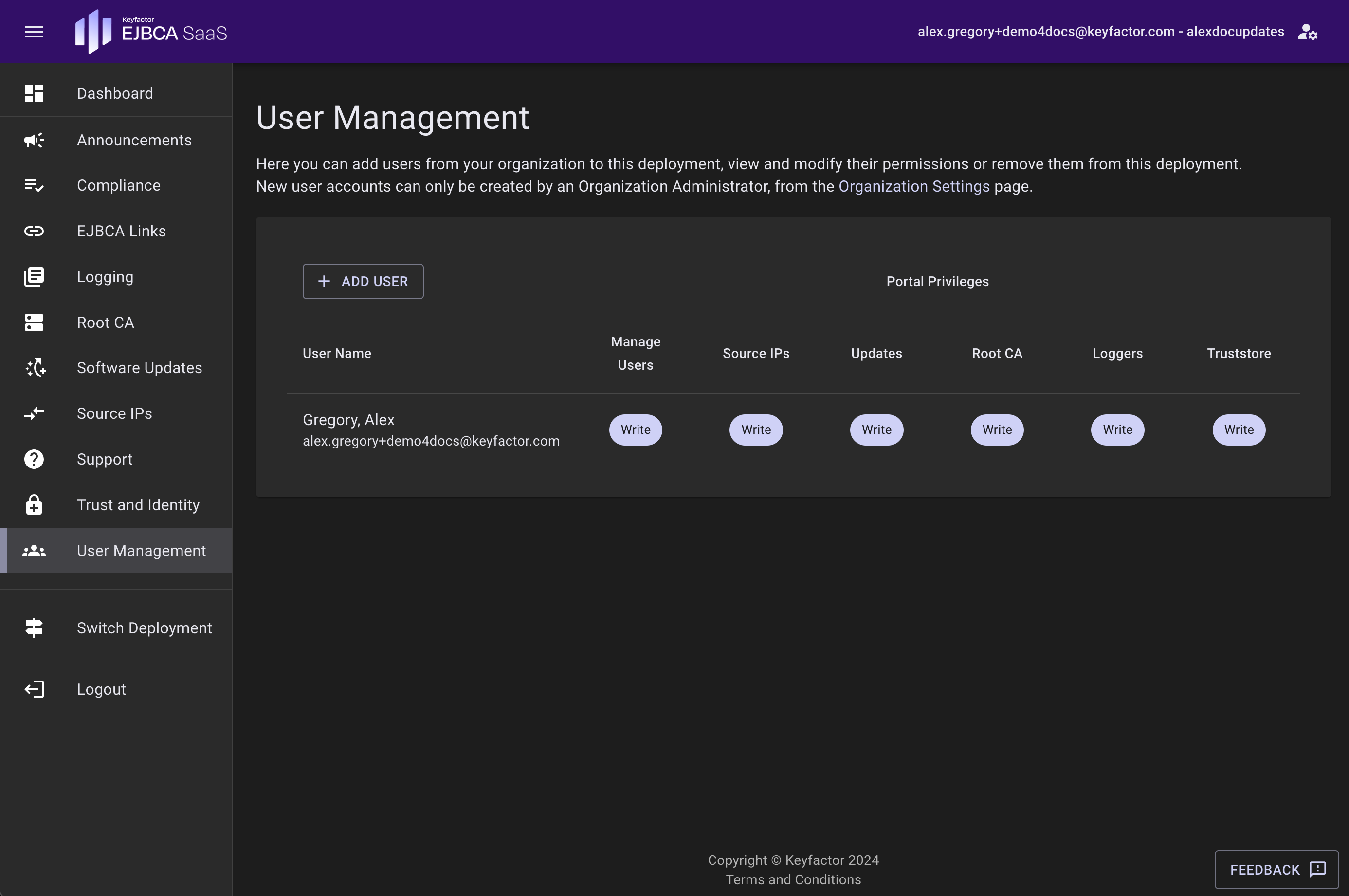Click the Logging documents icon
Image resolution: width=1349 pixels, height=896 pixels.
click(34, 277)
